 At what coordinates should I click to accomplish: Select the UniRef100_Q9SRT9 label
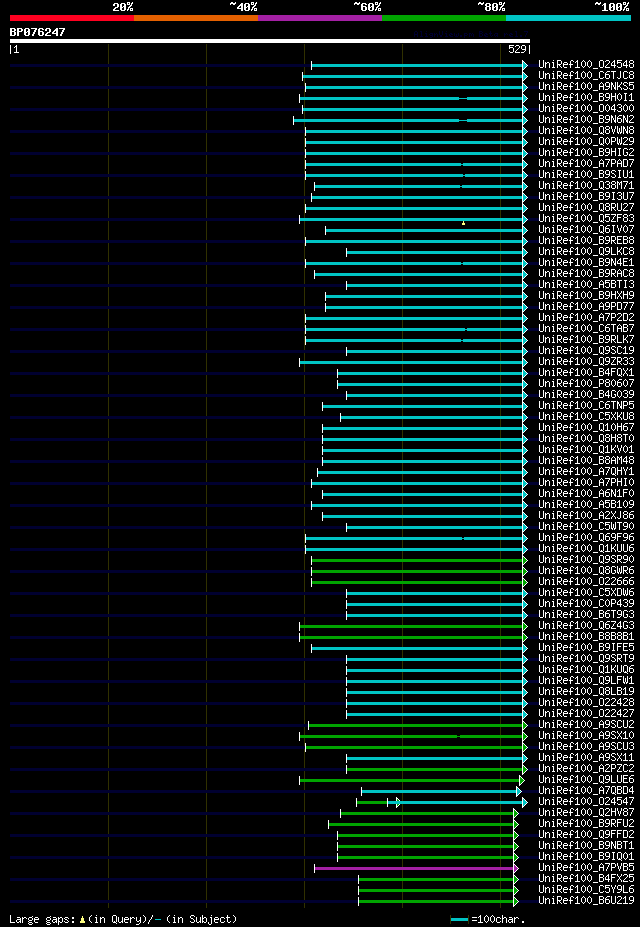point(586,659)
